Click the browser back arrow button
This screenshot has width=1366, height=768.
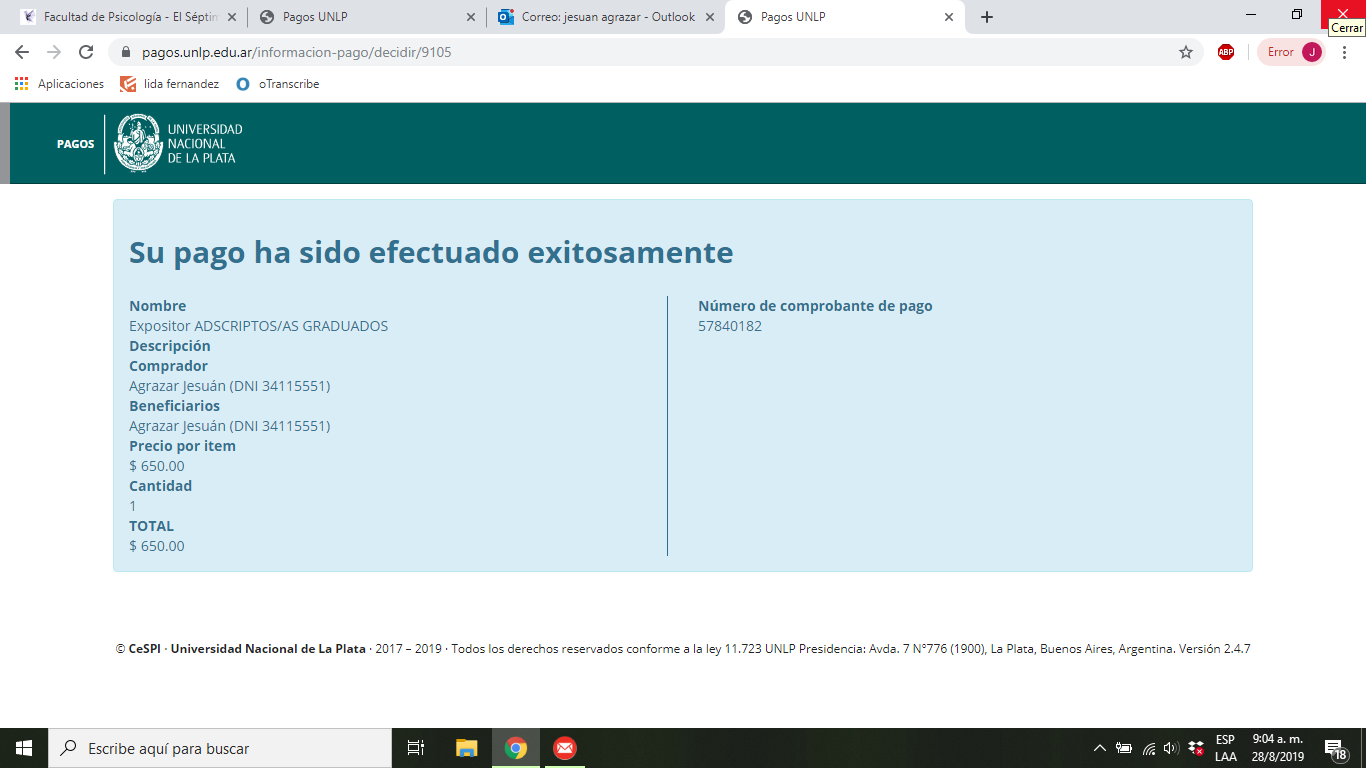coord(22,52)
